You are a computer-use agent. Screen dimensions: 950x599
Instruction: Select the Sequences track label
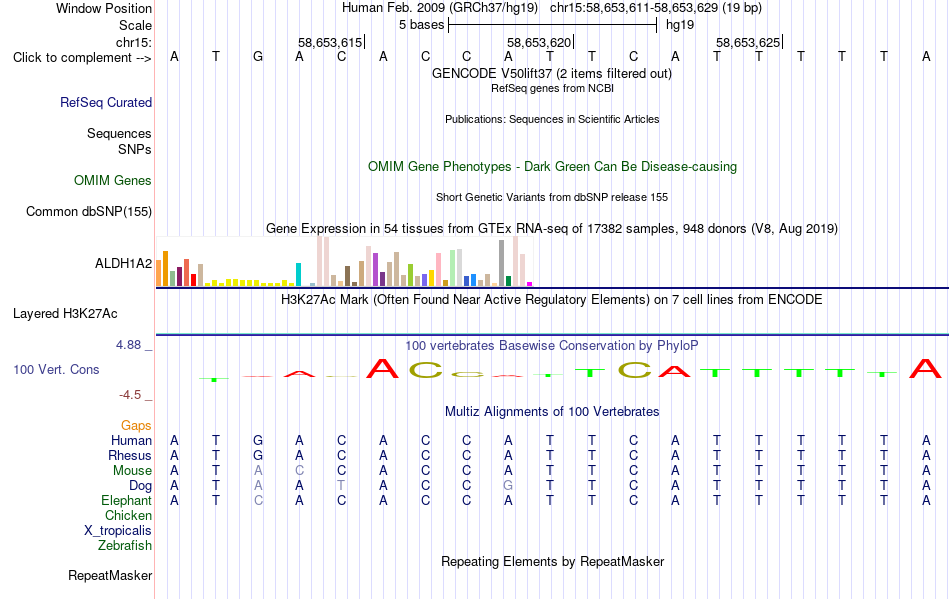tap(119, 133)
